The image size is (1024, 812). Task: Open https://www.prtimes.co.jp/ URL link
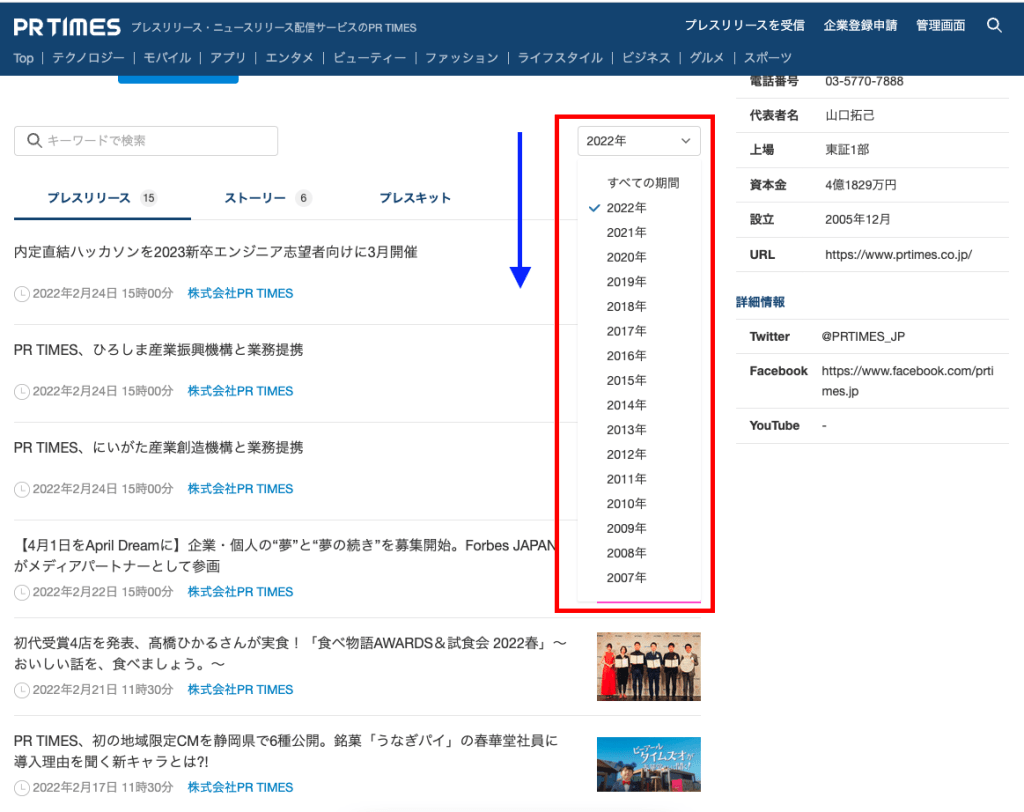point(898,255)
